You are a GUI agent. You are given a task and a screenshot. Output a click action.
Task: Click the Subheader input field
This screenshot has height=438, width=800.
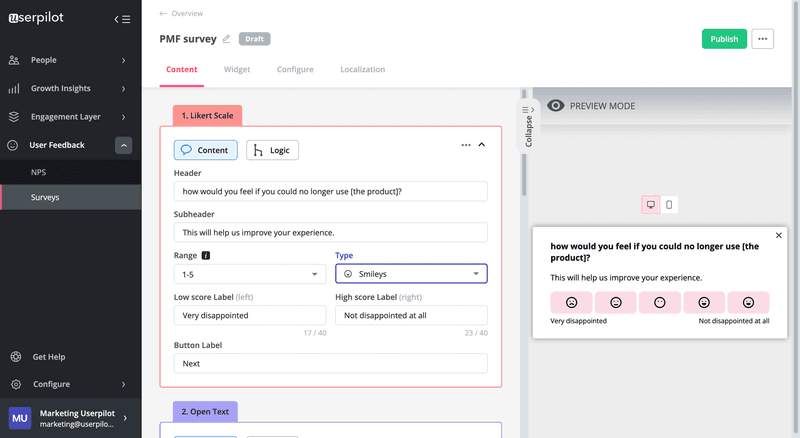tap(331, 232)
